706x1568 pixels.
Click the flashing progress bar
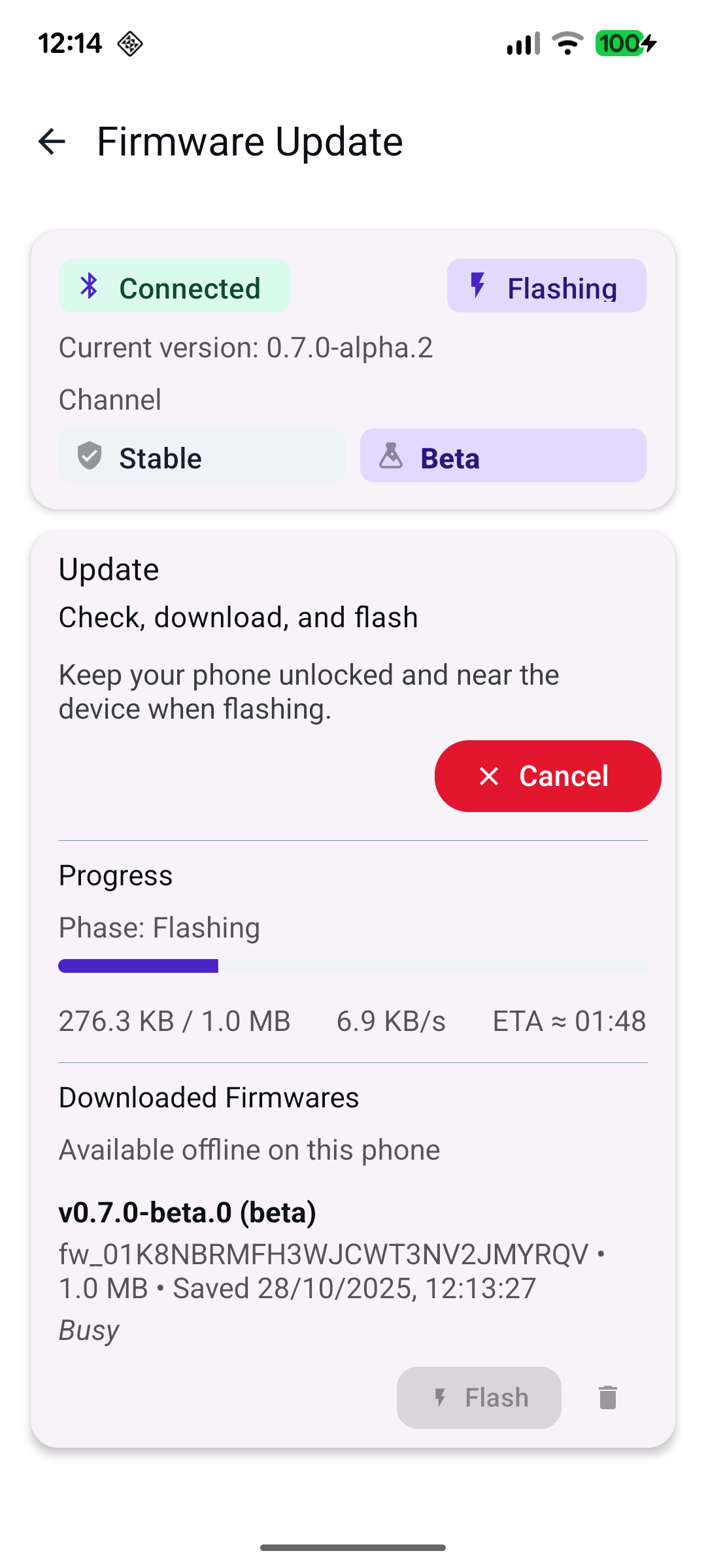[x=353, y=966]
